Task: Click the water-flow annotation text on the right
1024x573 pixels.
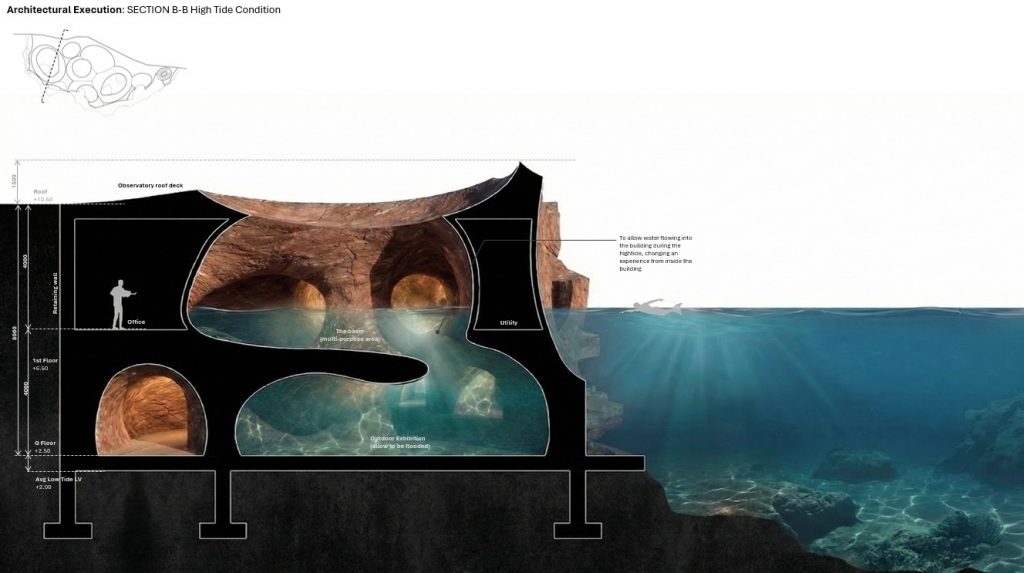Action: tap(656, 253)
